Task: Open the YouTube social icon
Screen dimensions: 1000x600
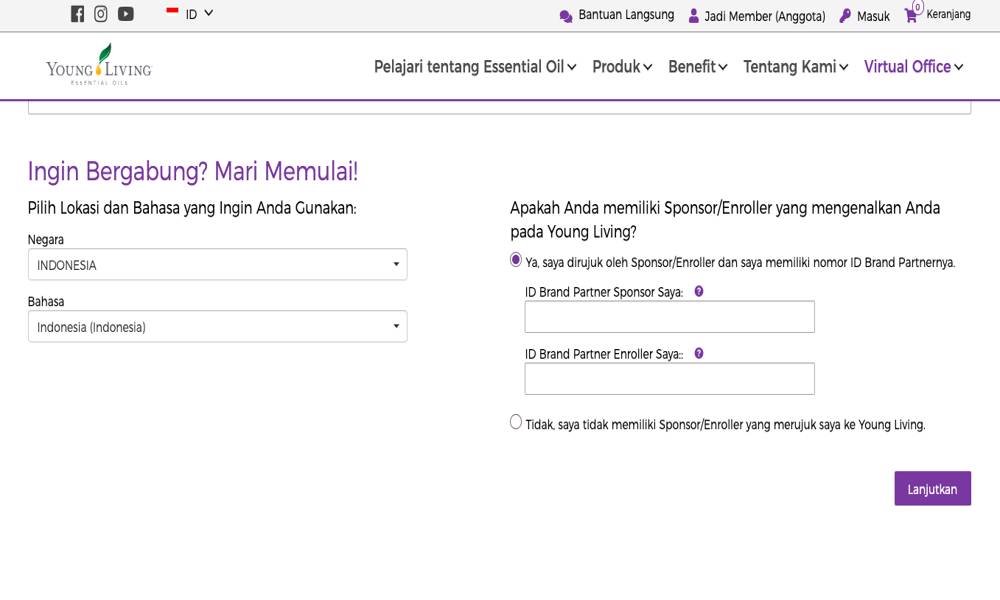Action: (126, 13)
